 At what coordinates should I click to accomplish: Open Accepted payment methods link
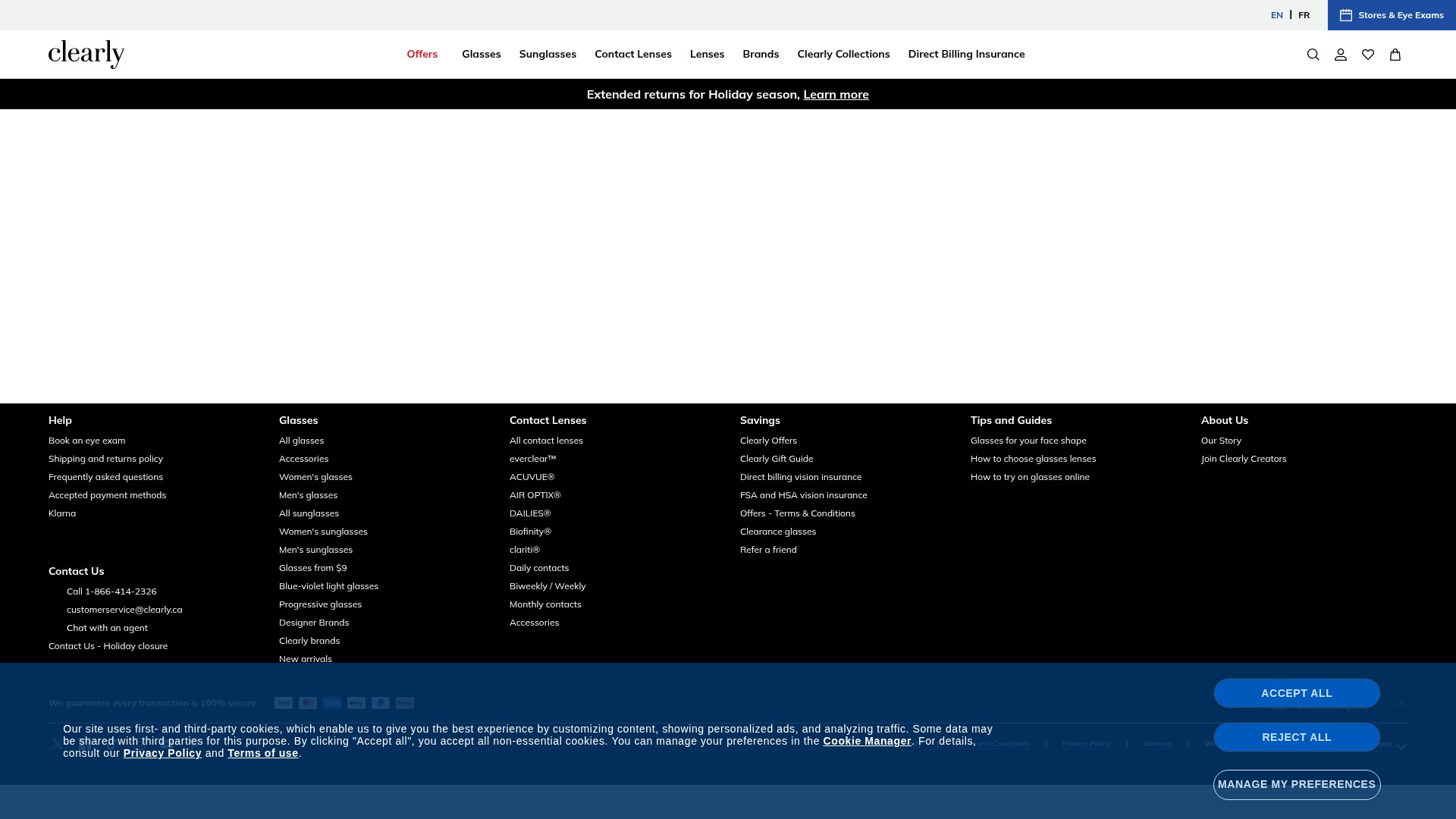108,495
